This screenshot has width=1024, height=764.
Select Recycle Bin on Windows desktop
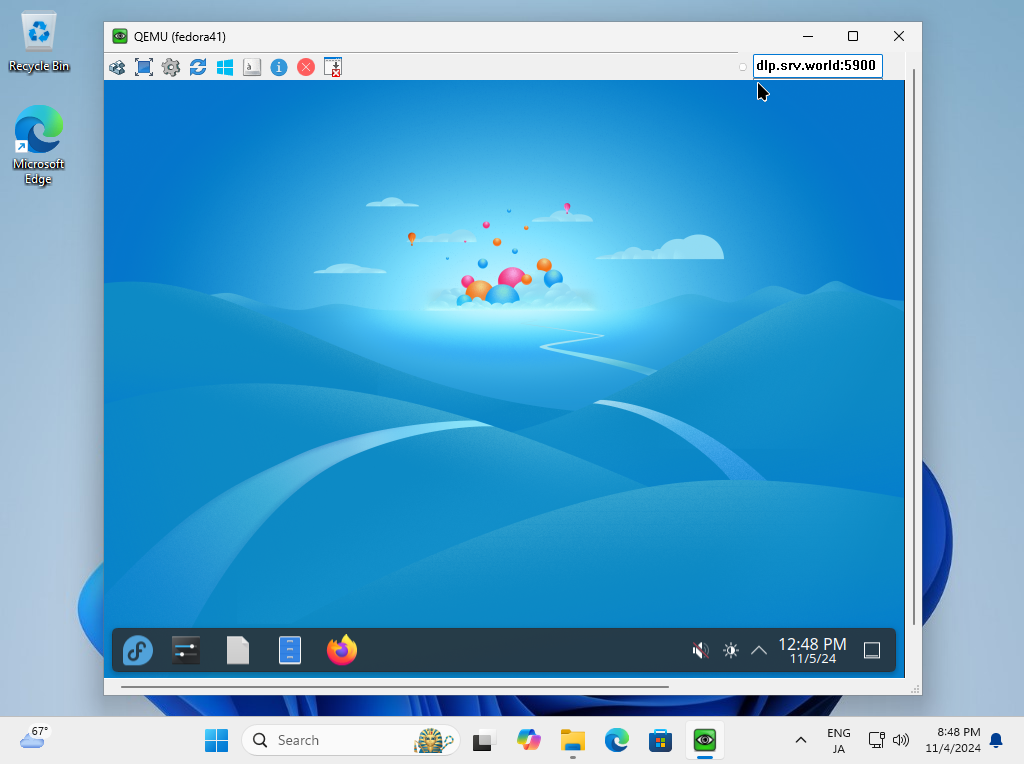39,42
